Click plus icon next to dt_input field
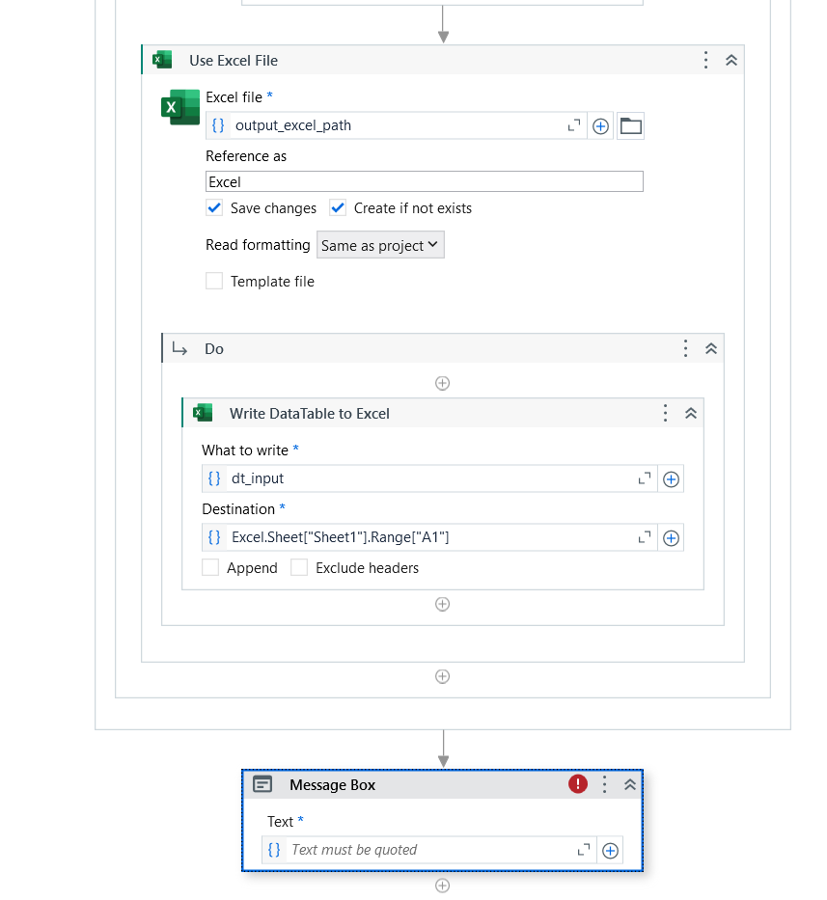827x900 pixels. click(671, 479)
